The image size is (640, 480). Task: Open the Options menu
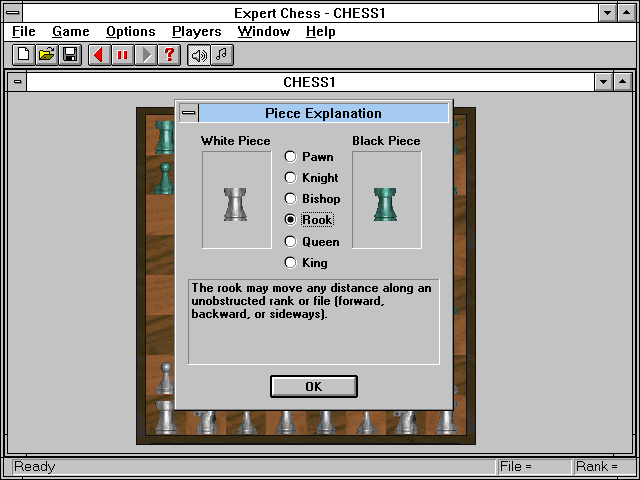click(130, 32)
